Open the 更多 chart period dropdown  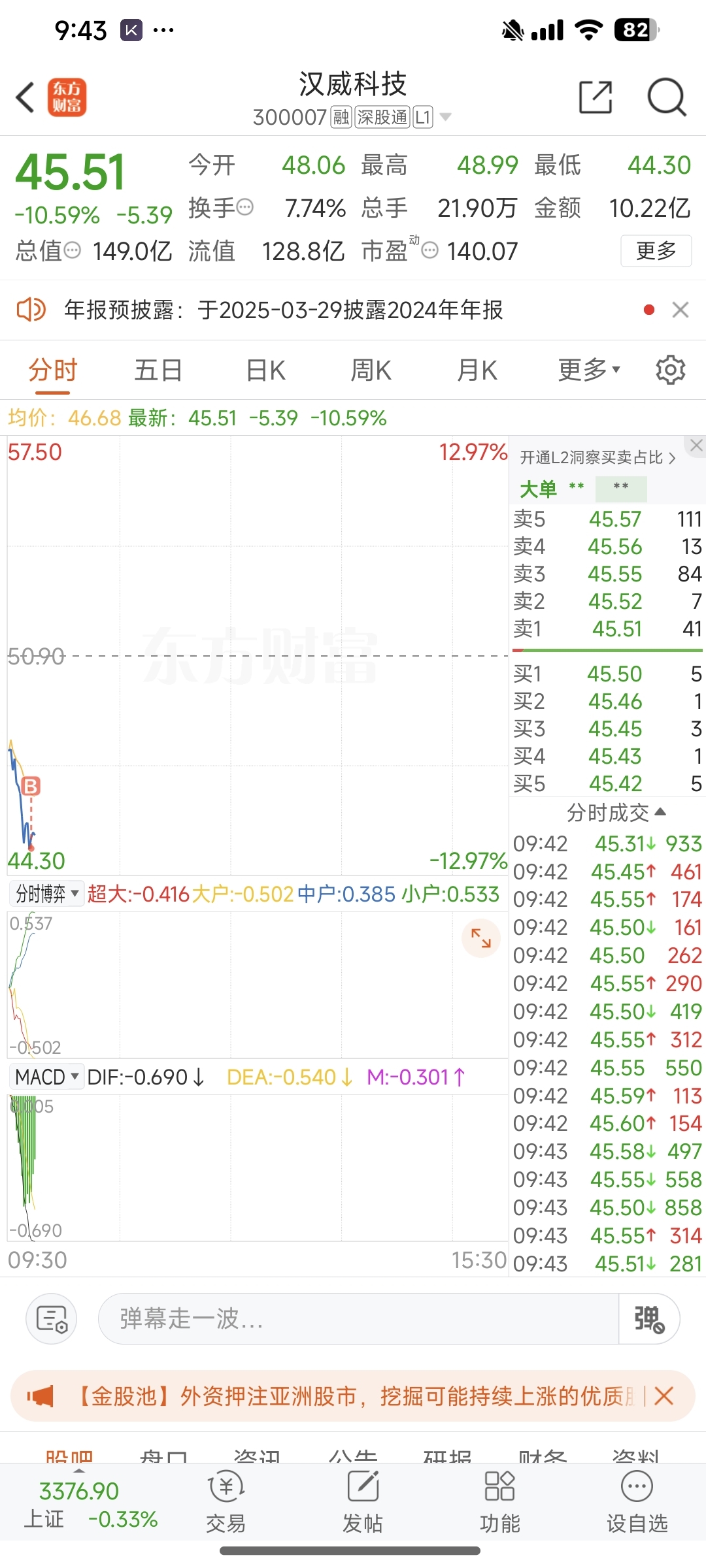coord(588,370)
